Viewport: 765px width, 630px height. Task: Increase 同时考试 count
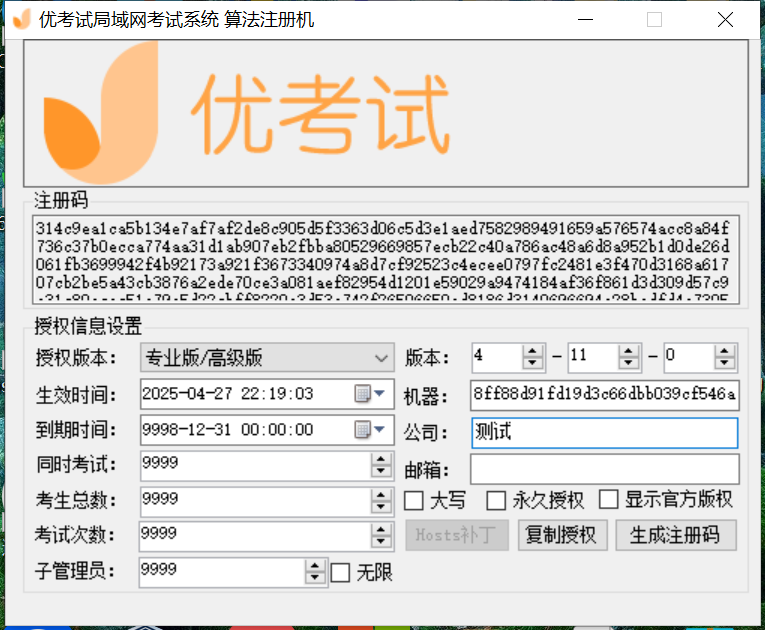point(381,459)
